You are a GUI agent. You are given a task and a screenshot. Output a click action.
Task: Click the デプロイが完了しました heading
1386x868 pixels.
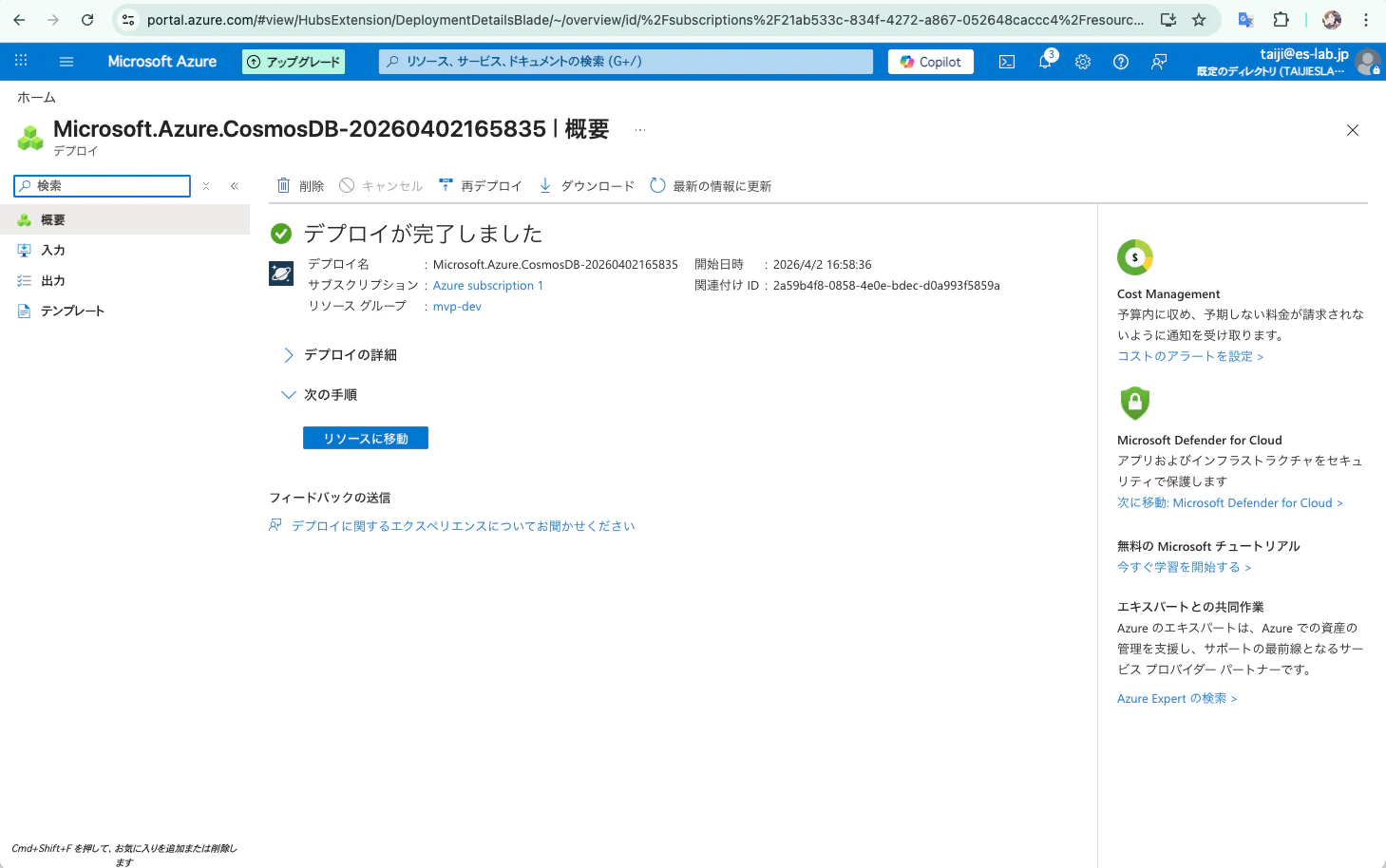[x=423, y=234]
